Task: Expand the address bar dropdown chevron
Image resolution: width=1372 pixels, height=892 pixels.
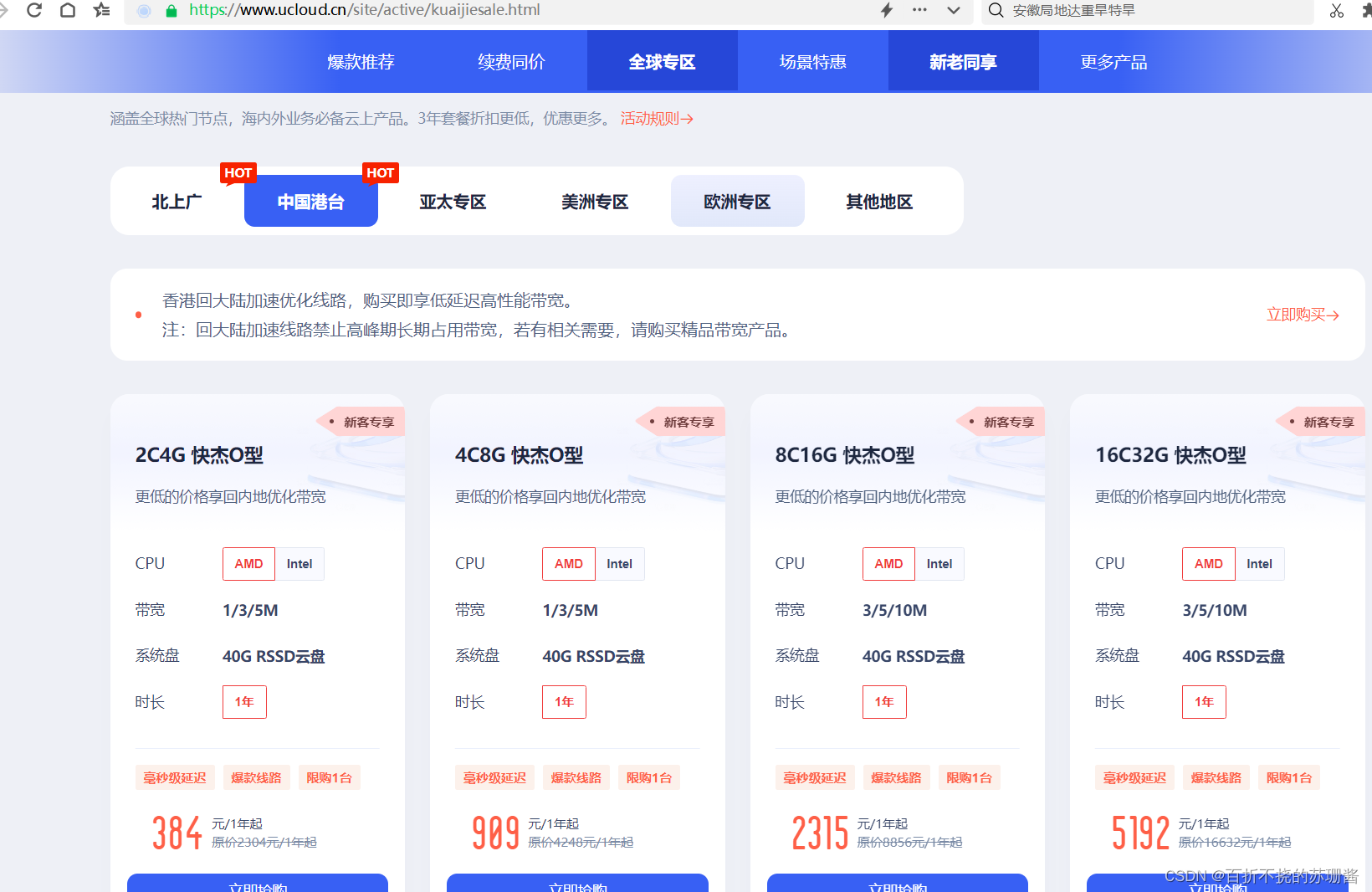Action: tap(954, 10)
